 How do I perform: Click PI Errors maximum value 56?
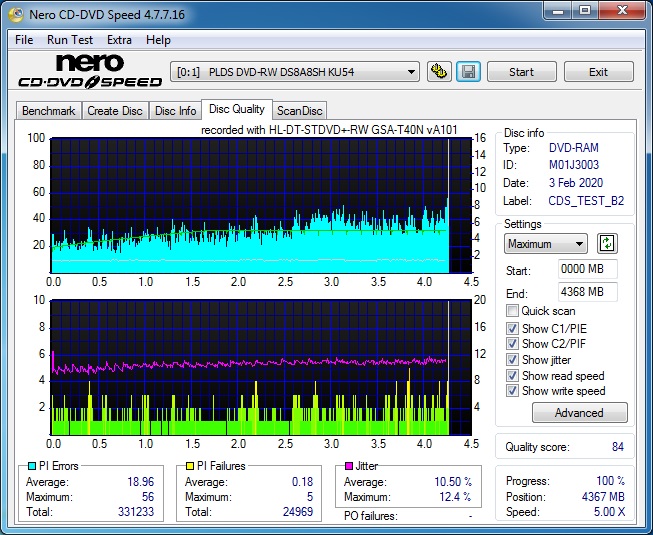[x=148, y=497]
